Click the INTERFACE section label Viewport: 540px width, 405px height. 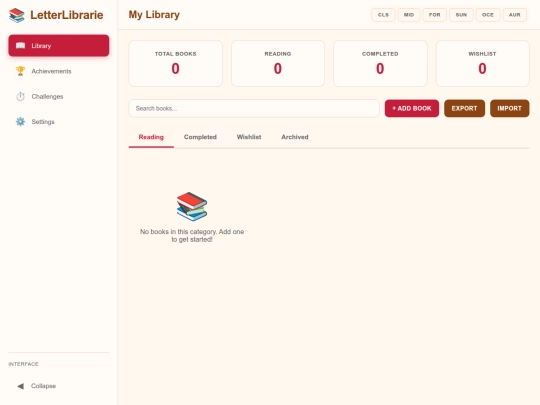23,364
